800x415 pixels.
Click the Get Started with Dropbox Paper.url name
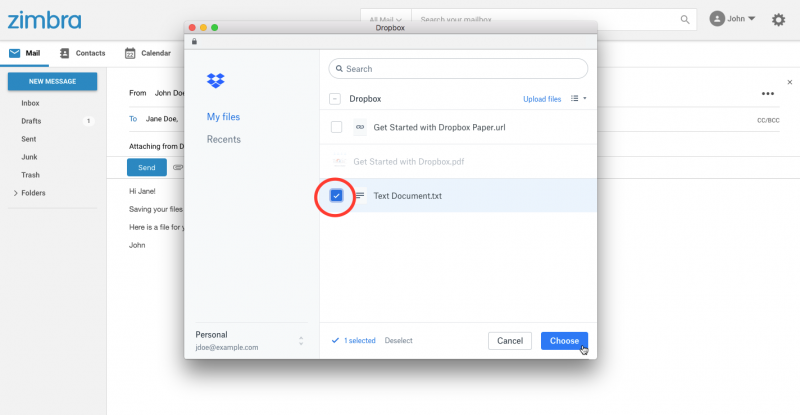[439, 127]
